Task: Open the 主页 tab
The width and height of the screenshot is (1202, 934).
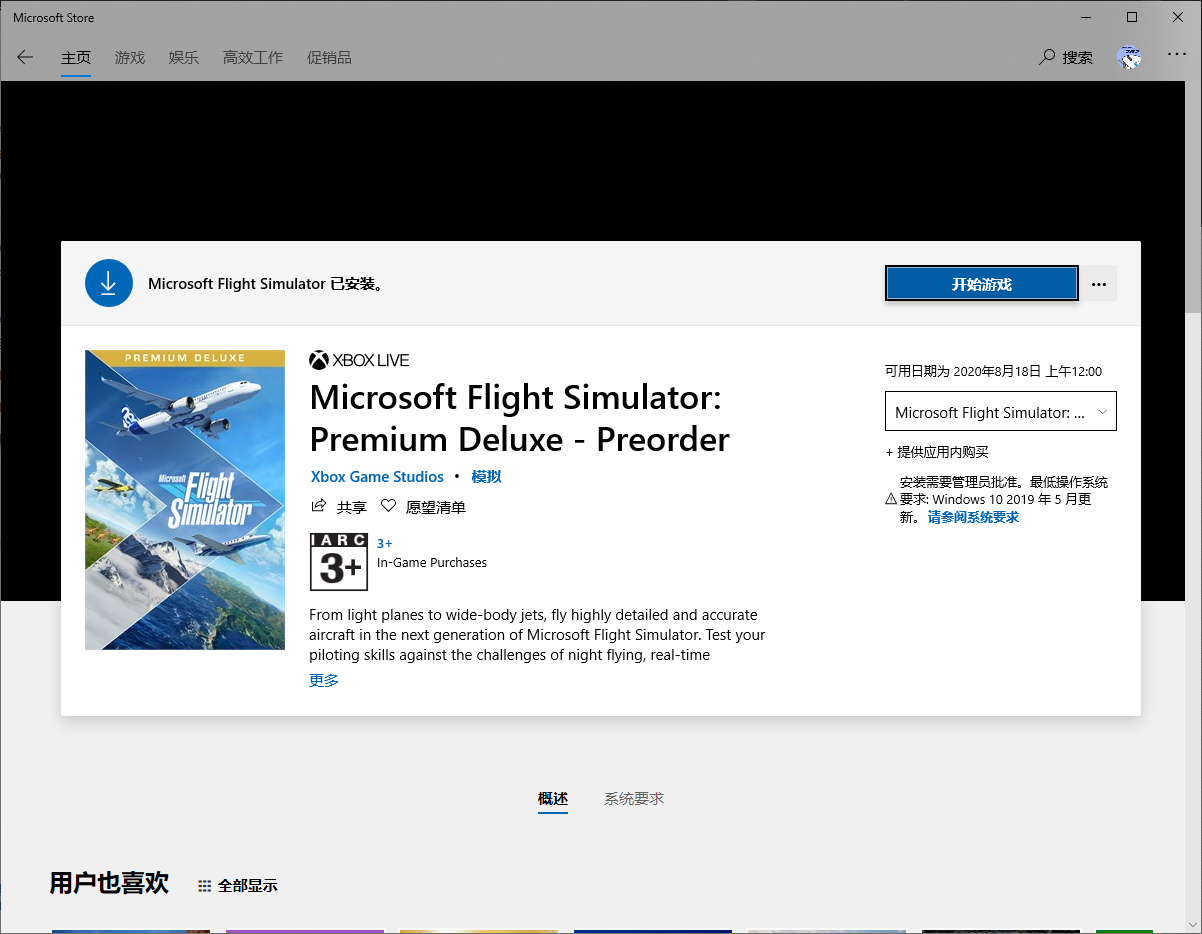Action: point(76,58)
